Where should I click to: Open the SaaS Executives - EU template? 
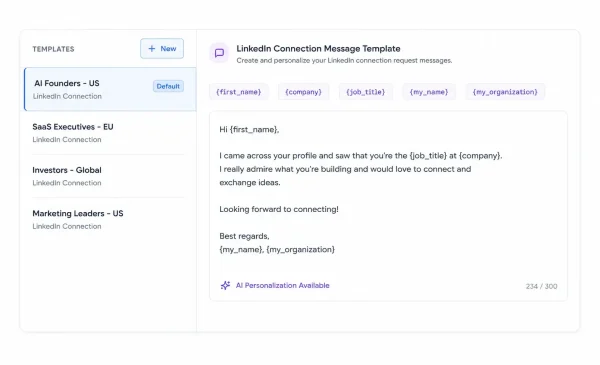click(108, 133)
